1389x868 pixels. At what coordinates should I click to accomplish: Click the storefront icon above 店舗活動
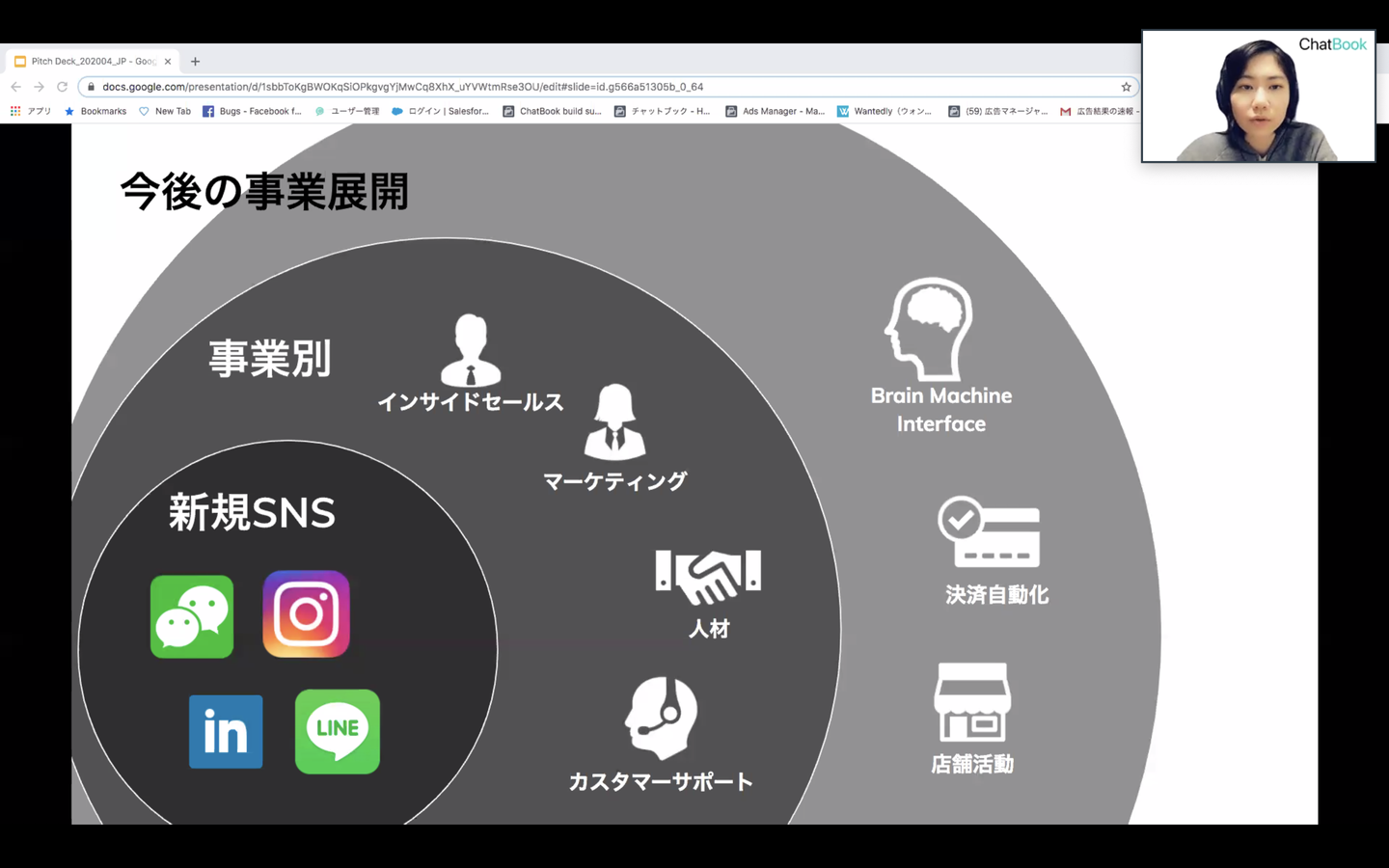pos(972,702)
